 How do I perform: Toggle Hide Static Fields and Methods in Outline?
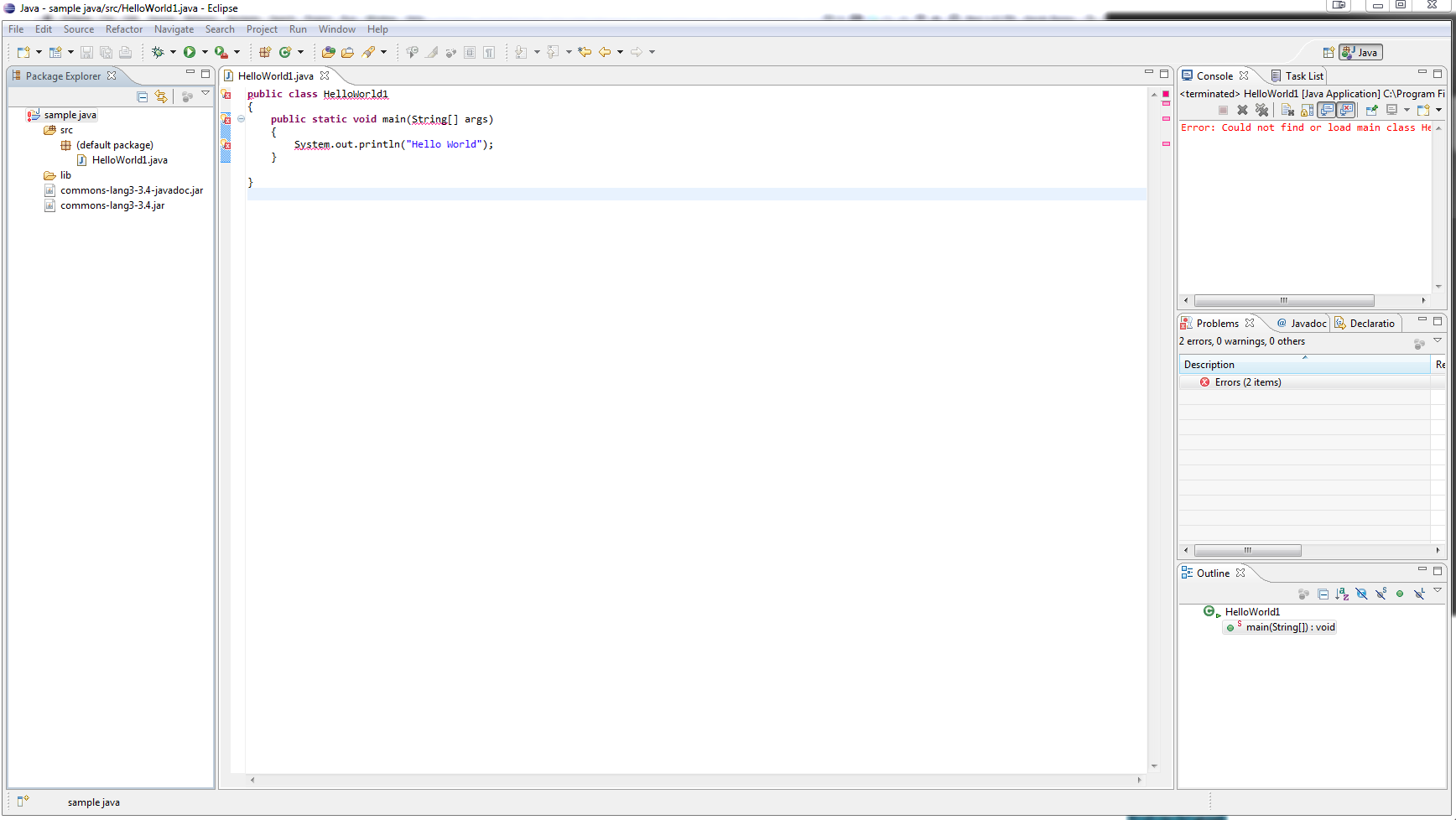[x=1381, y=594]
